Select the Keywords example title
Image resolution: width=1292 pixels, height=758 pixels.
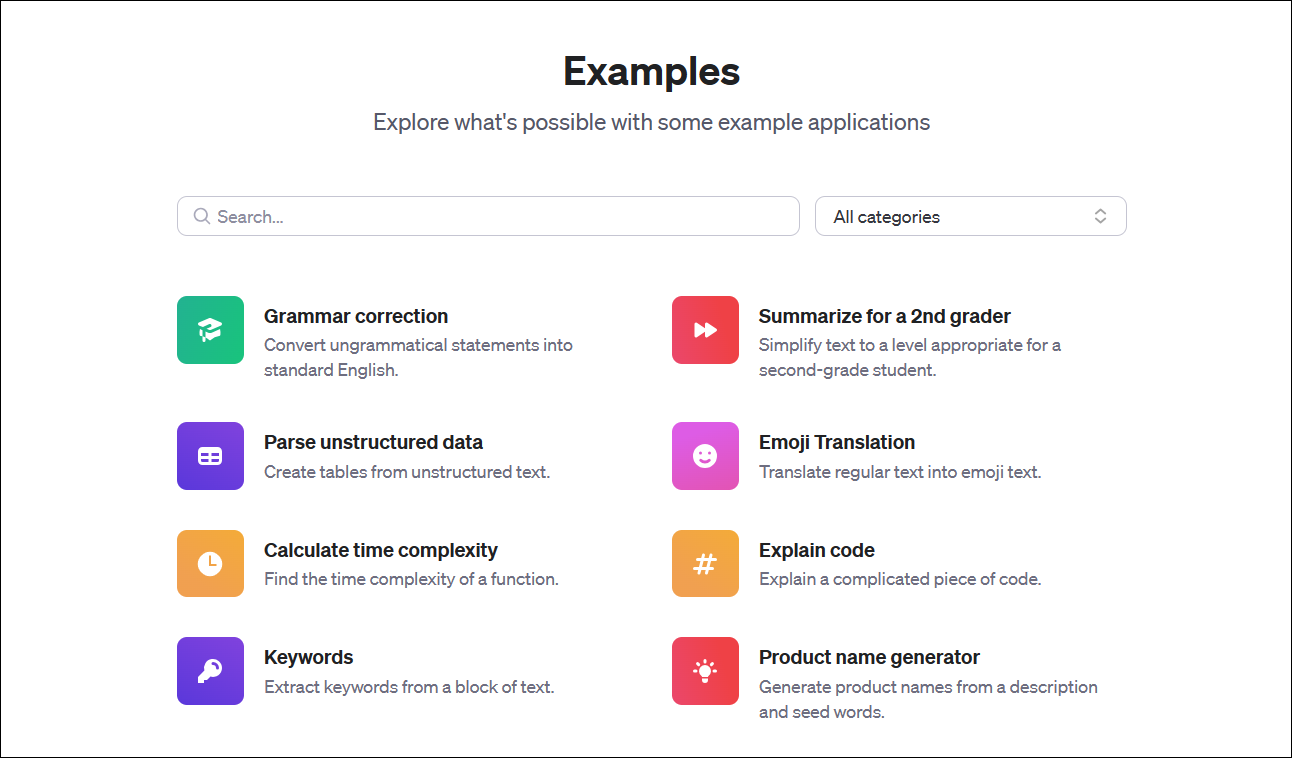point(308,658)
